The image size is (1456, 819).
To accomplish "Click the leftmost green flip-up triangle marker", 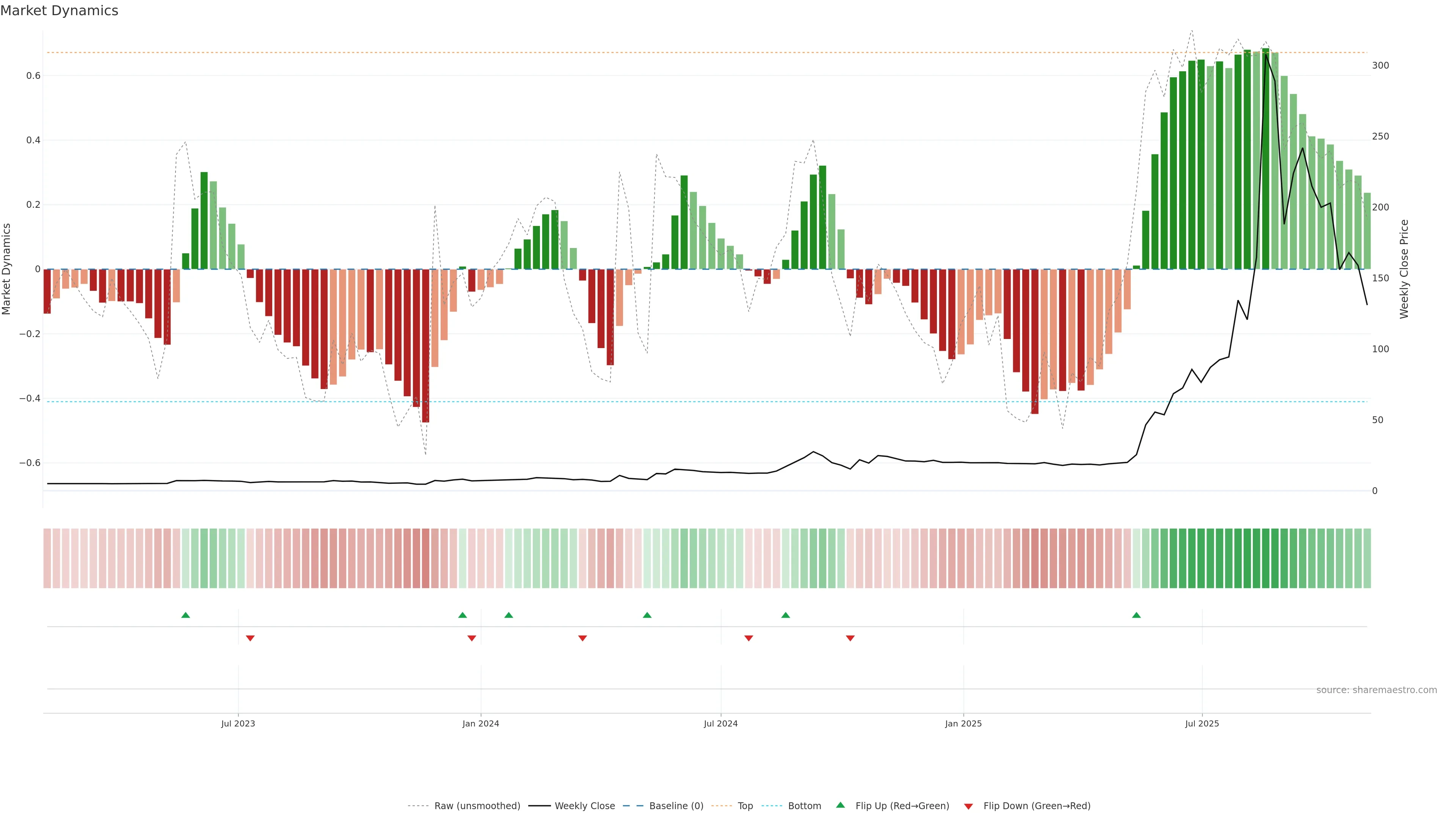I will coord(185,615).
